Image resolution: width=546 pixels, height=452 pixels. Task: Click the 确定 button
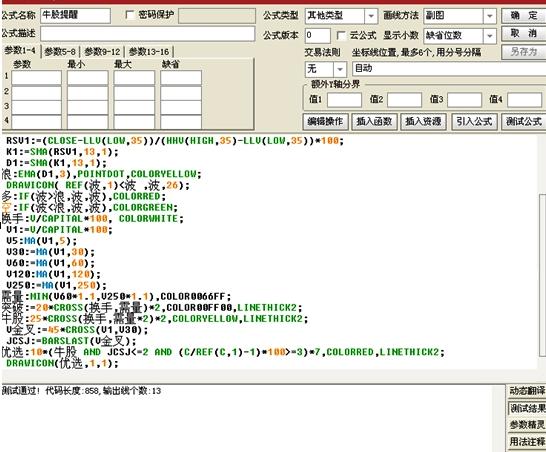pyautogui.click(x=524, y=16)
